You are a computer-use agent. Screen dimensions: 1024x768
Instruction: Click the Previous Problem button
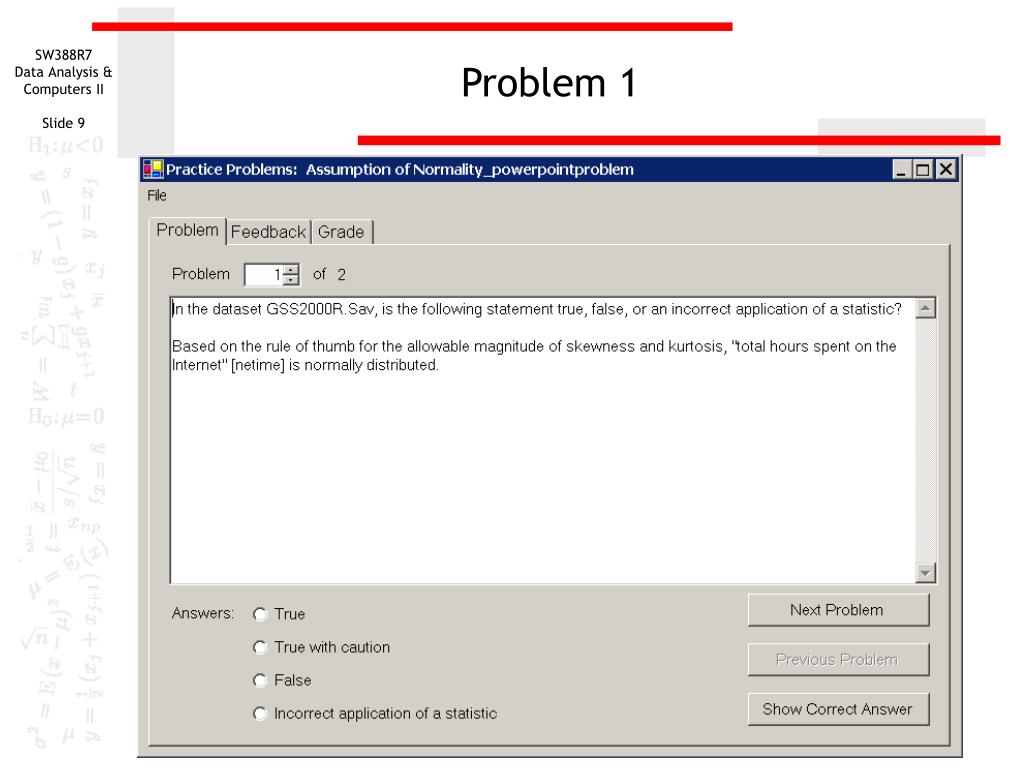click(x=839, y=660)
